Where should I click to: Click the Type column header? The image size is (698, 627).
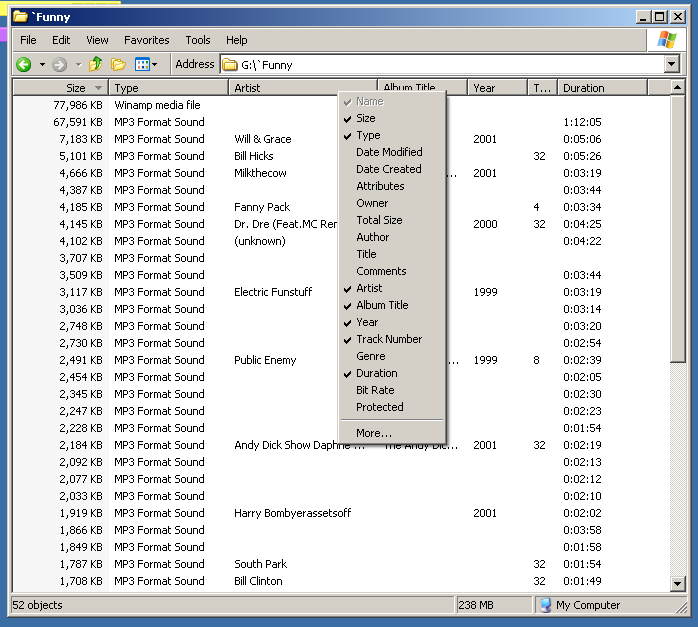tap(168, 88)
